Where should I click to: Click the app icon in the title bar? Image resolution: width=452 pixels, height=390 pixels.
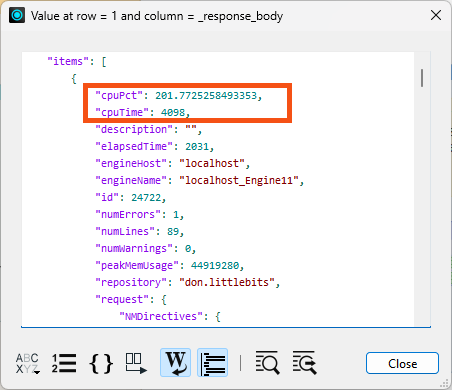pyautogui.click(x=17, y=15)
